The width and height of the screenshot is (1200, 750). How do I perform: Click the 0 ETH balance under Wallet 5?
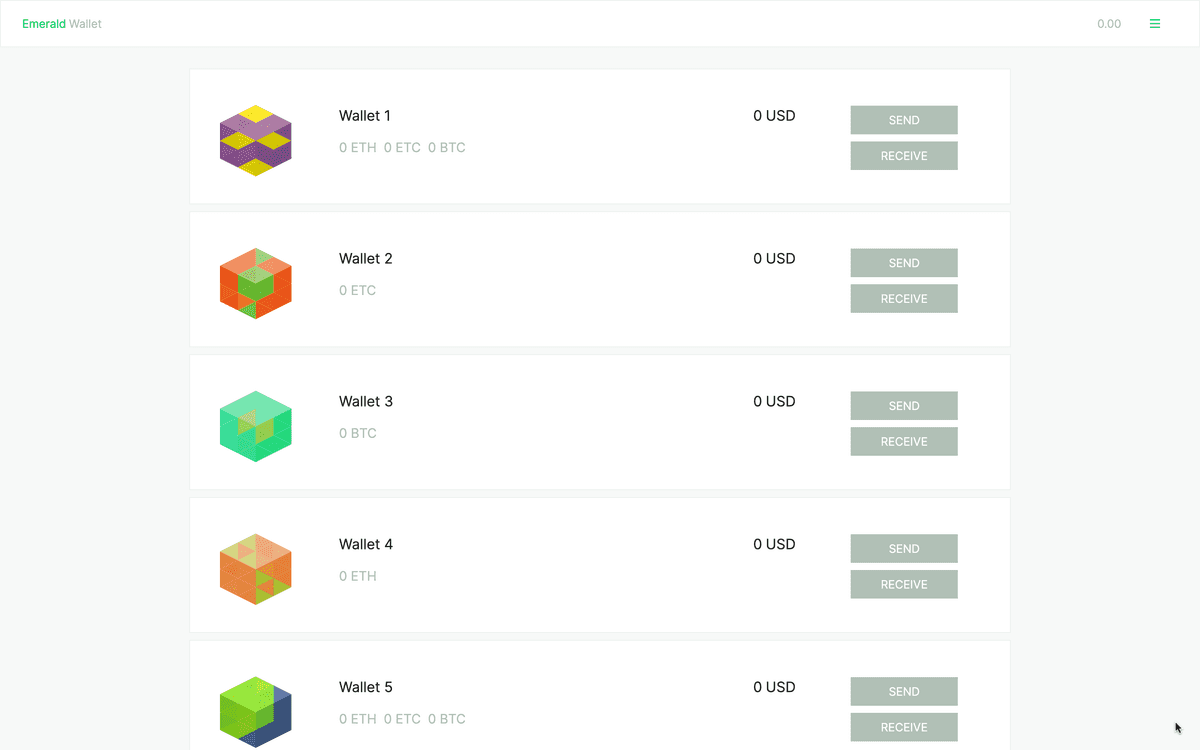(x=358, y=718)
